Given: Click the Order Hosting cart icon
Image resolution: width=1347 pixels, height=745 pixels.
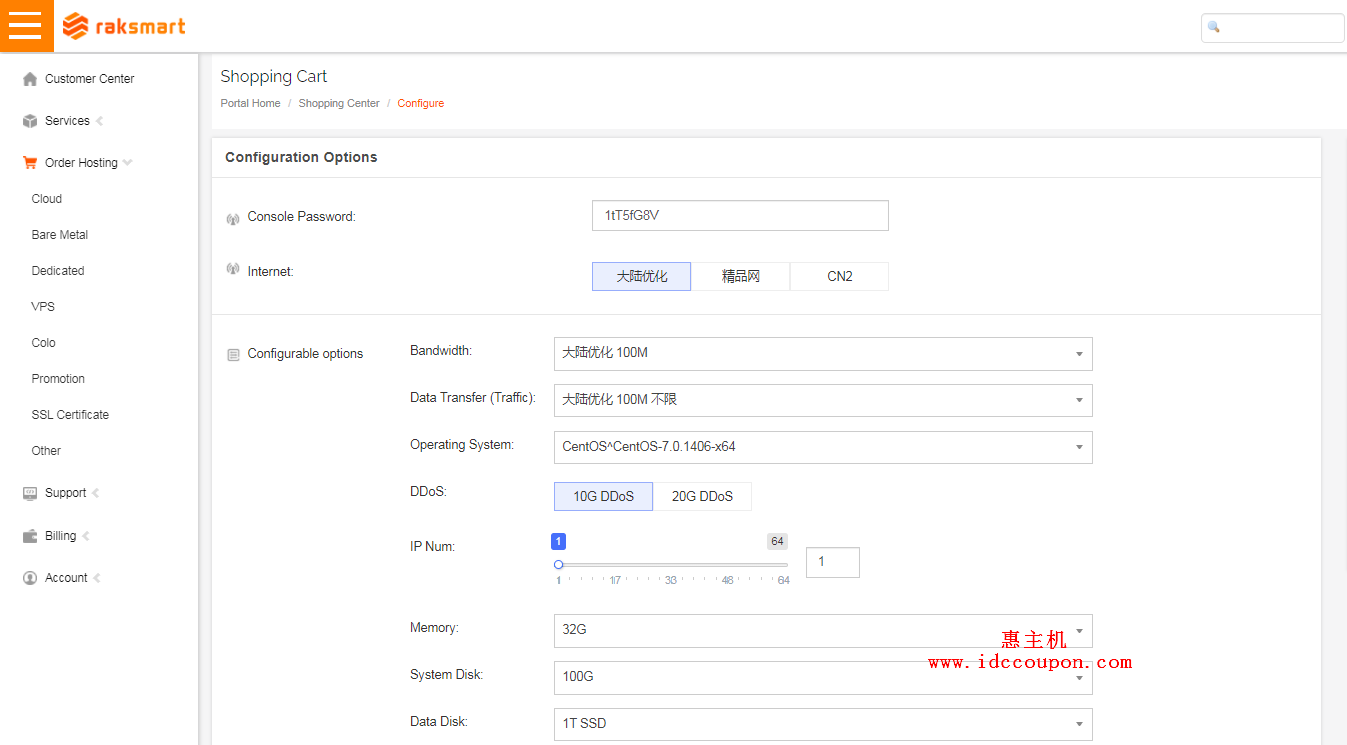Looking at the screenshot, I should [x=30, y=163].
